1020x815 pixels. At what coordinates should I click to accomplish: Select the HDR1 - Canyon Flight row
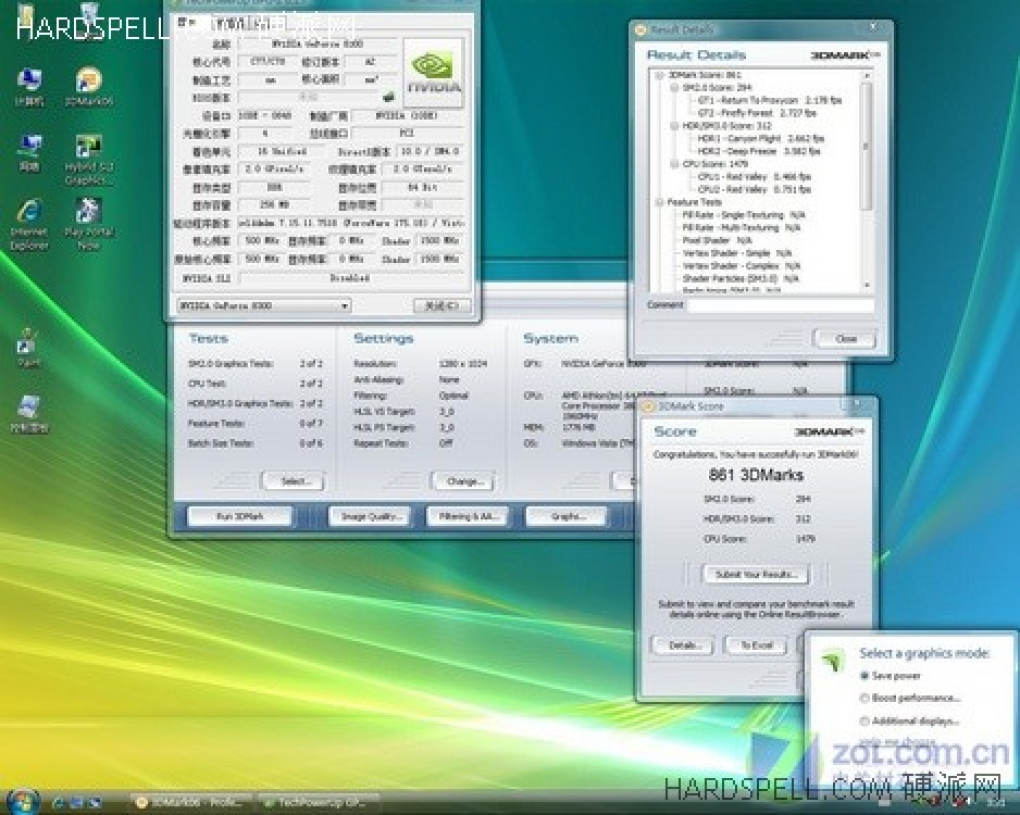pyautogui.click(x=760, y=139)
